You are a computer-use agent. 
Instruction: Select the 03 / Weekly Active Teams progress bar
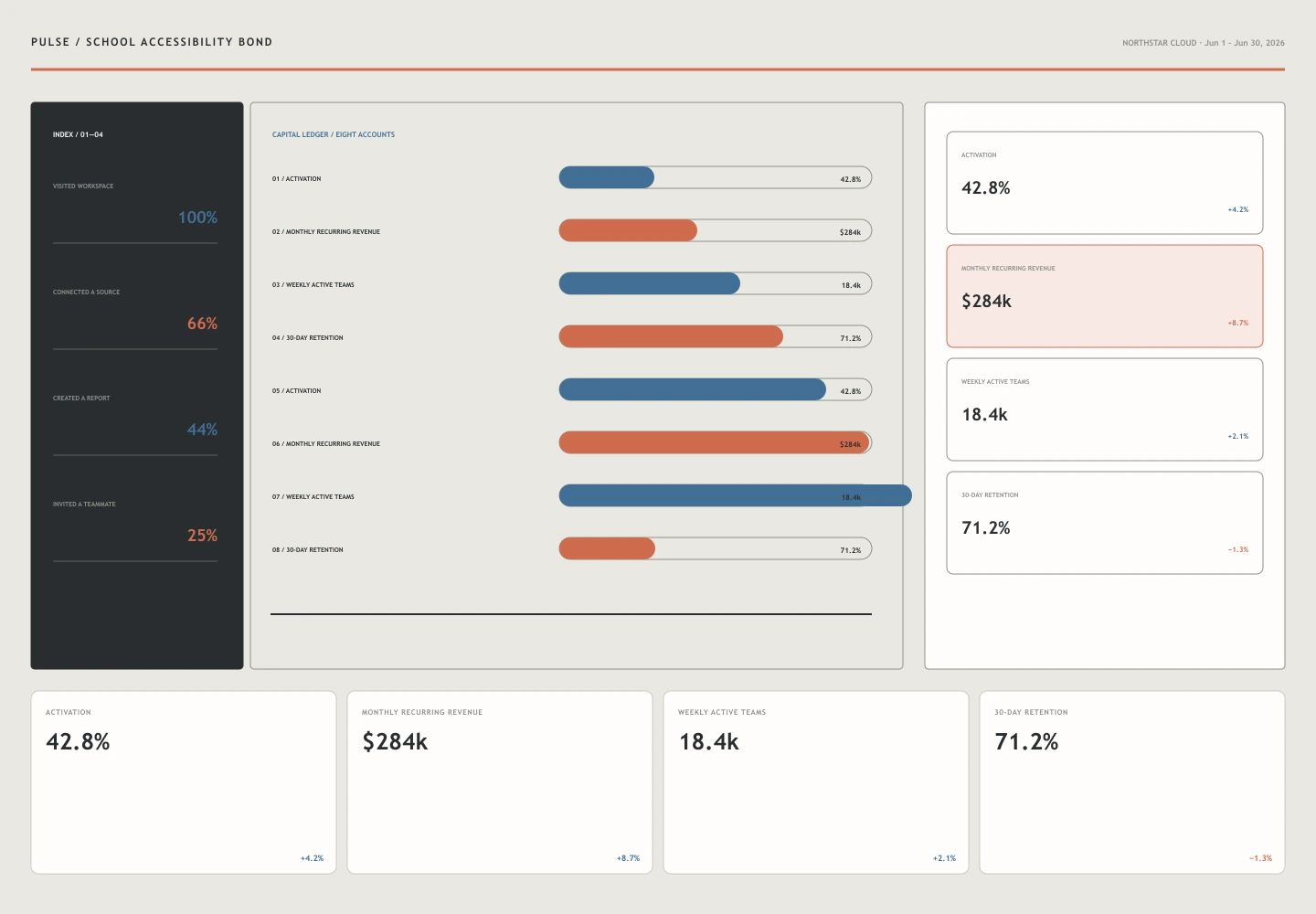(716, 283)
